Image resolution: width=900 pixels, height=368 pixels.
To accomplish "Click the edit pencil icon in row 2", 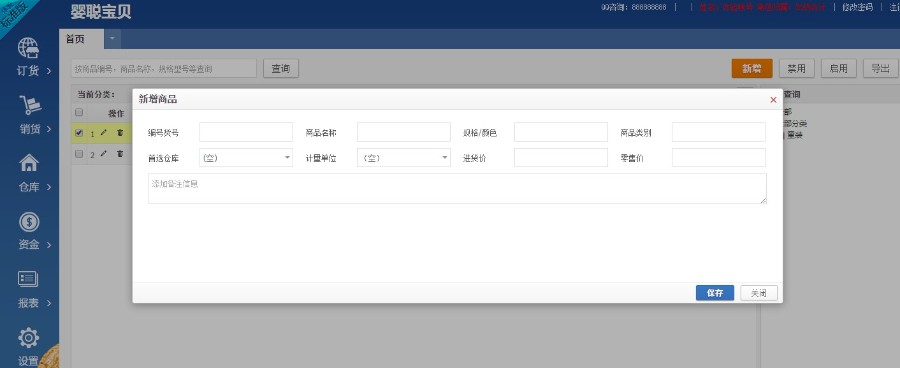I will (104, 154).
